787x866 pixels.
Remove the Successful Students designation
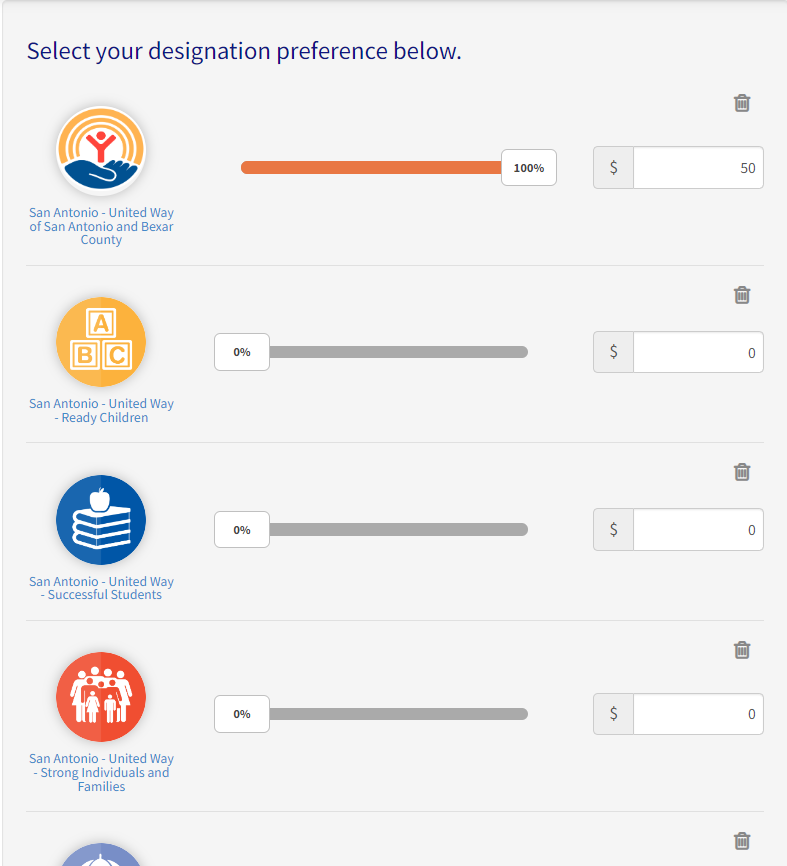click(x=742, y=472)
